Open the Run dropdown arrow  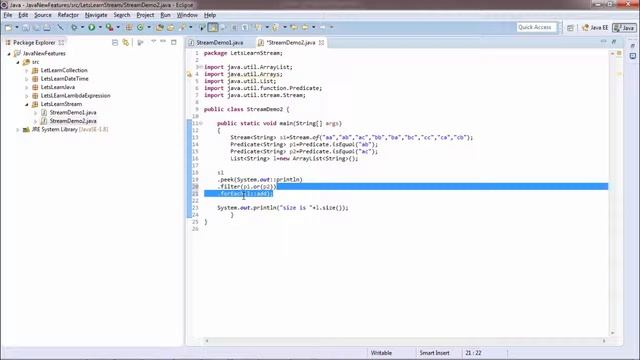pyautogui.click(x=100, y=27)
